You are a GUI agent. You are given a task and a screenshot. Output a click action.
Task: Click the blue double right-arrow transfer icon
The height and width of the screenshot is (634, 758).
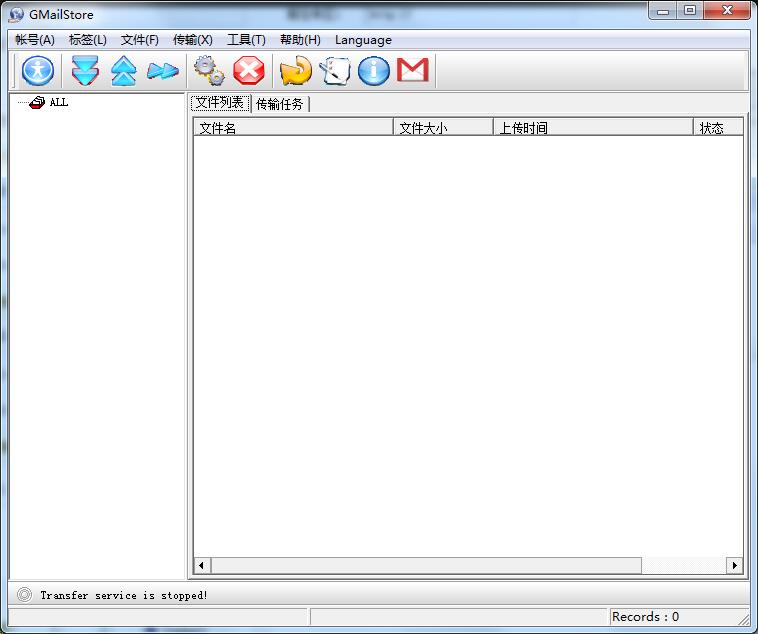coord(162,70)
